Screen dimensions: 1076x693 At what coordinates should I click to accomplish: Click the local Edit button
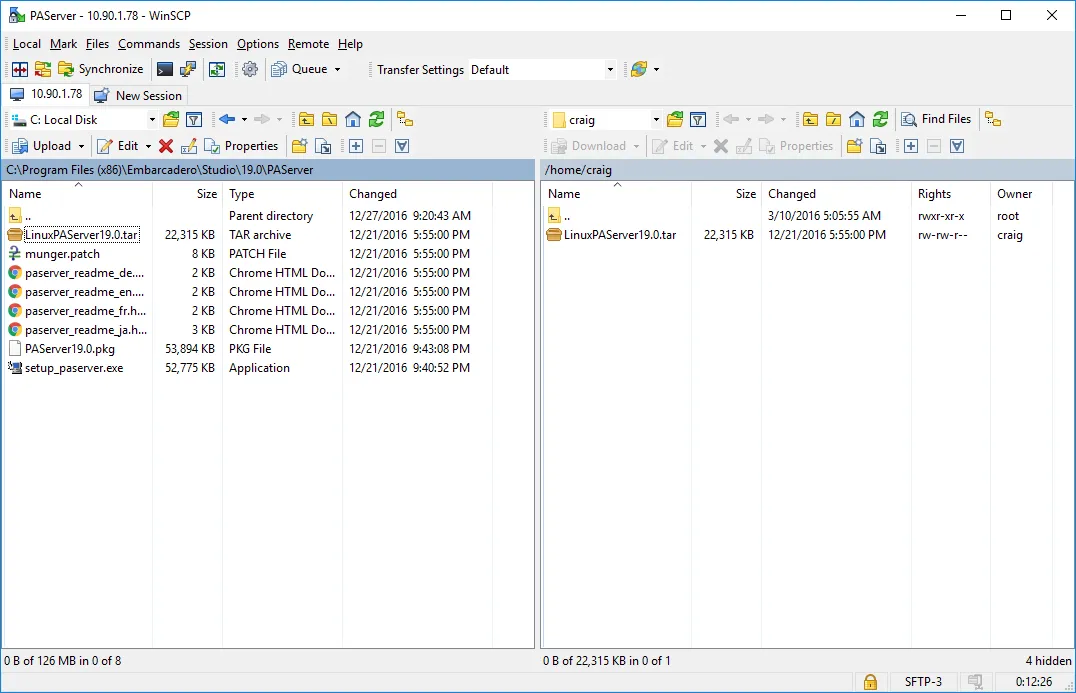click(118, 146)
